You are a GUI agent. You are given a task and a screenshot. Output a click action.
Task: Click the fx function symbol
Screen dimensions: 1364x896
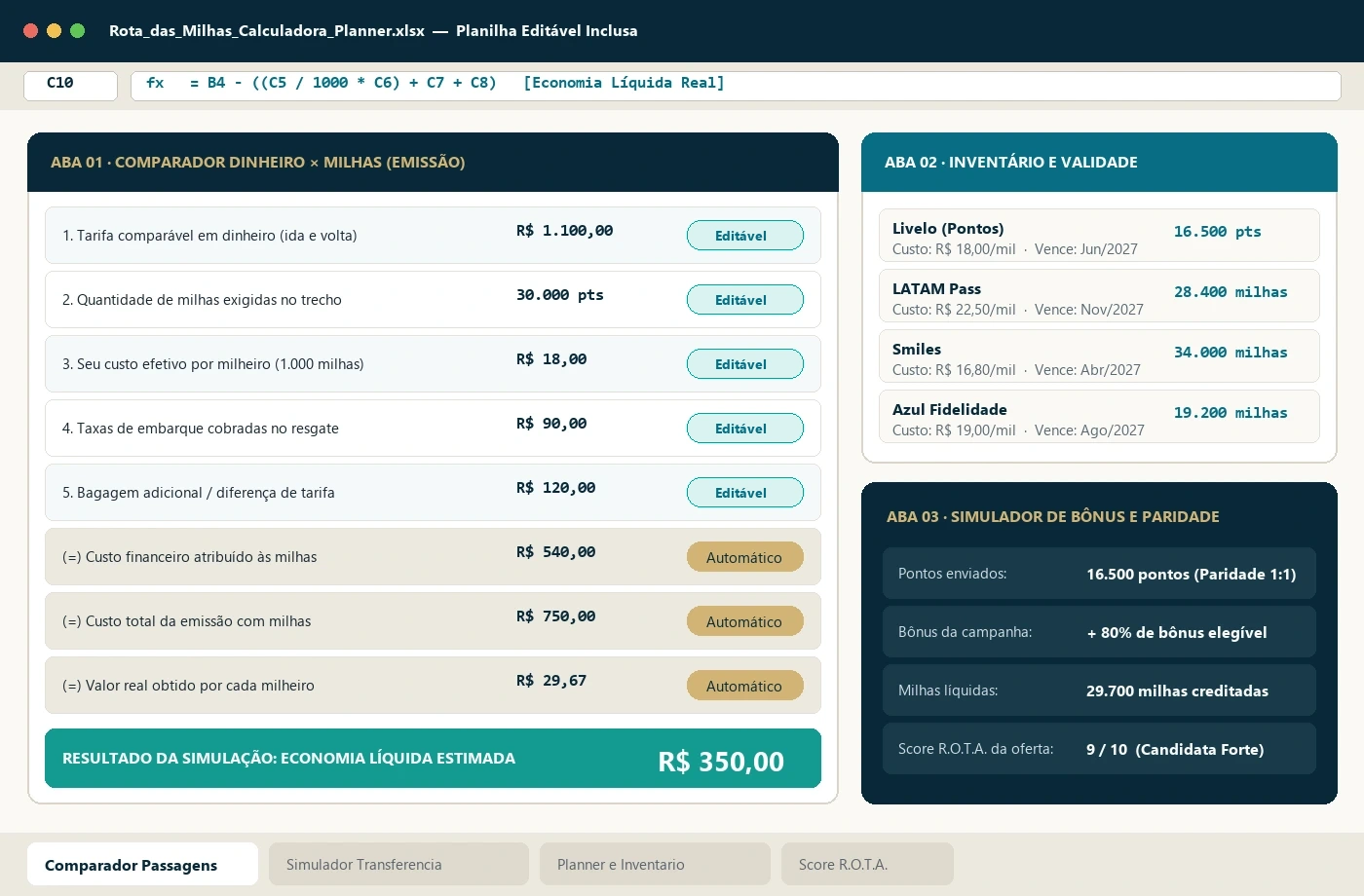point(155,83)
